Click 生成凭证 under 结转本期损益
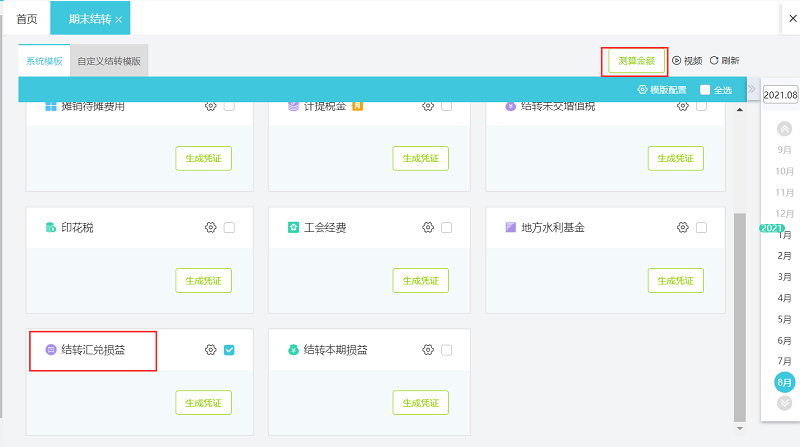 tap(421, 403)
